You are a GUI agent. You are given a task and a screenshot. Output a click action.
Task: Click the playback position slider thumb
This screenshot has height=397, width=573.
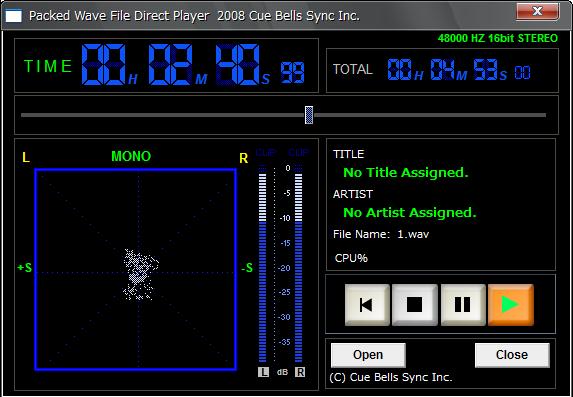click(309, 115)
